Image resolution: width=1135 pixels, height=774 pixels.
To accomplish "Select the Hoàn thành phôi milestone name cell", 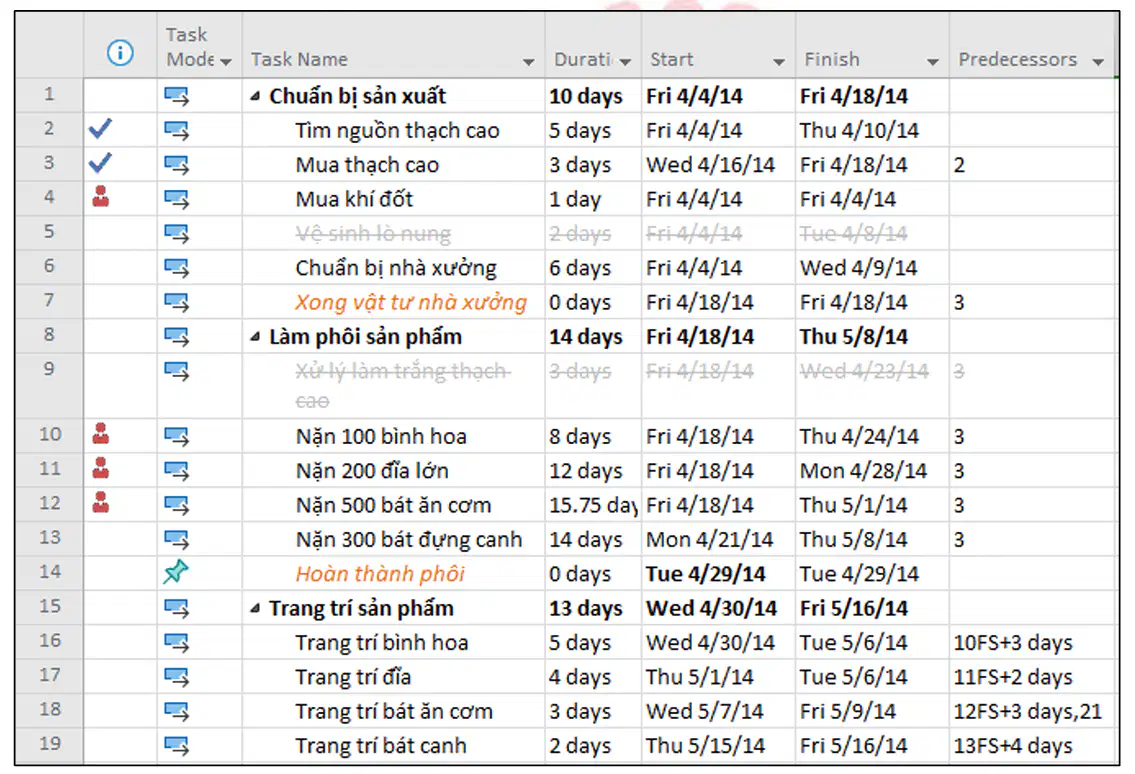I will (393, 573).
